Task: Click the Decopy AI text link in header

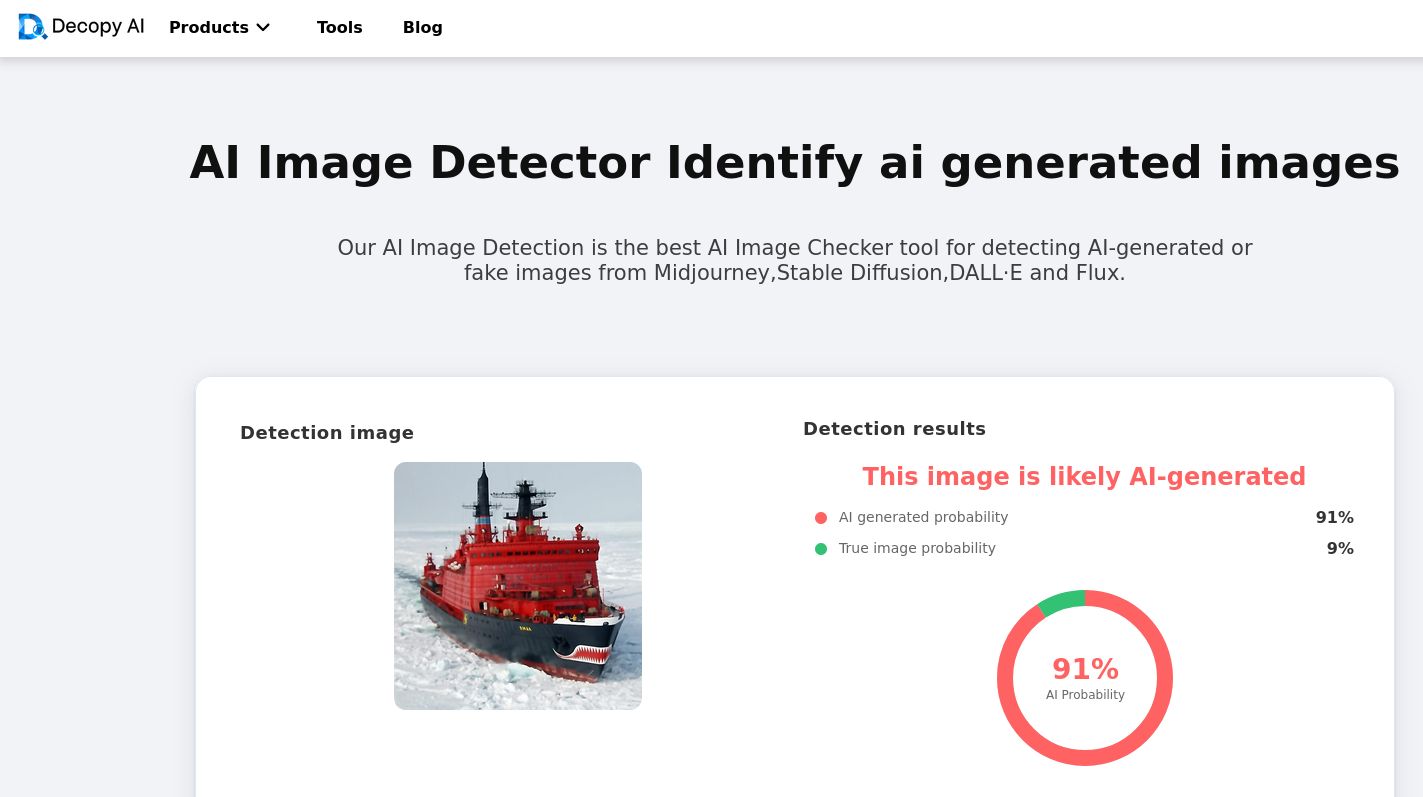Action: pyautogui.click(x=96, y=26)
